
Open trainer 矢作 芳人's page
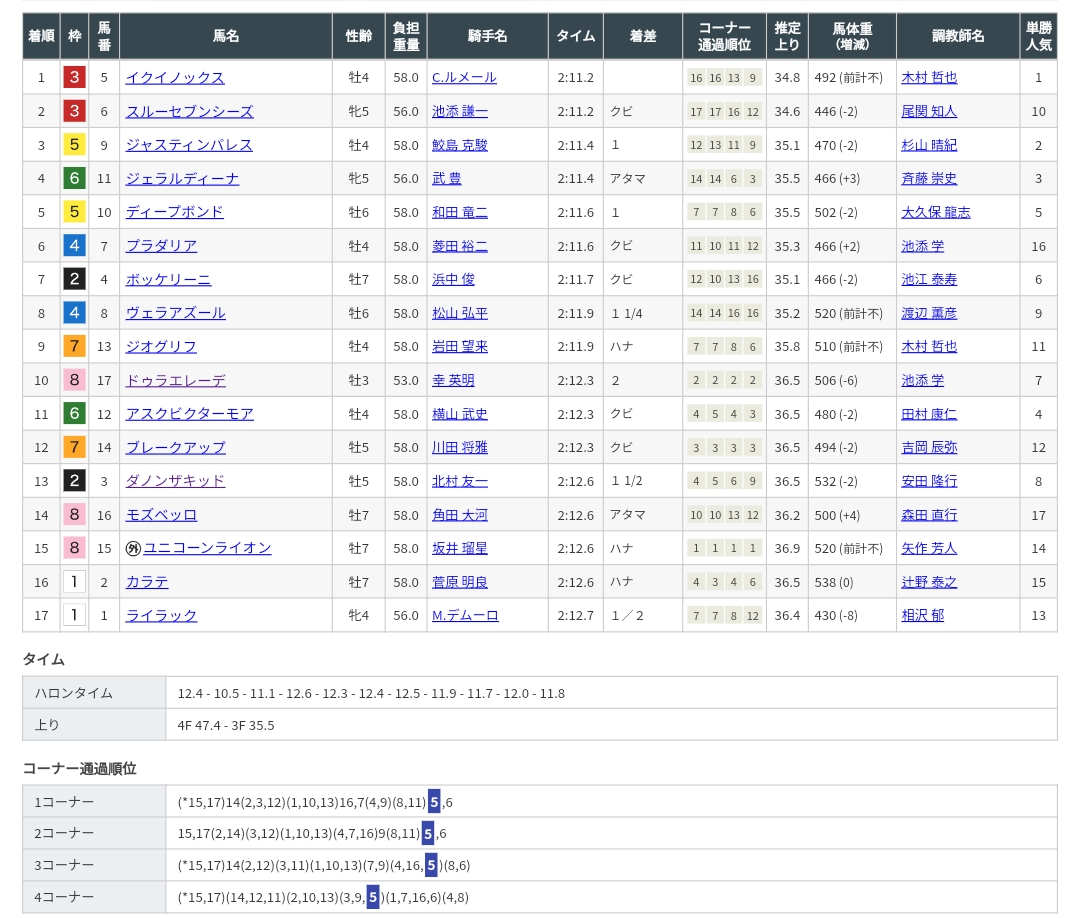(929, 548)
